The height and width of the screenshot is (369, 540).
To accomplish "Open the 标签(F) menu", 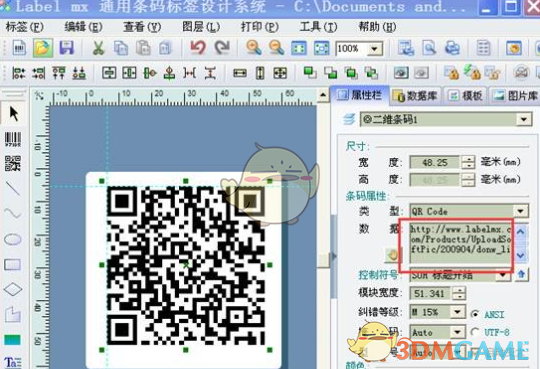I will [24, 27].
